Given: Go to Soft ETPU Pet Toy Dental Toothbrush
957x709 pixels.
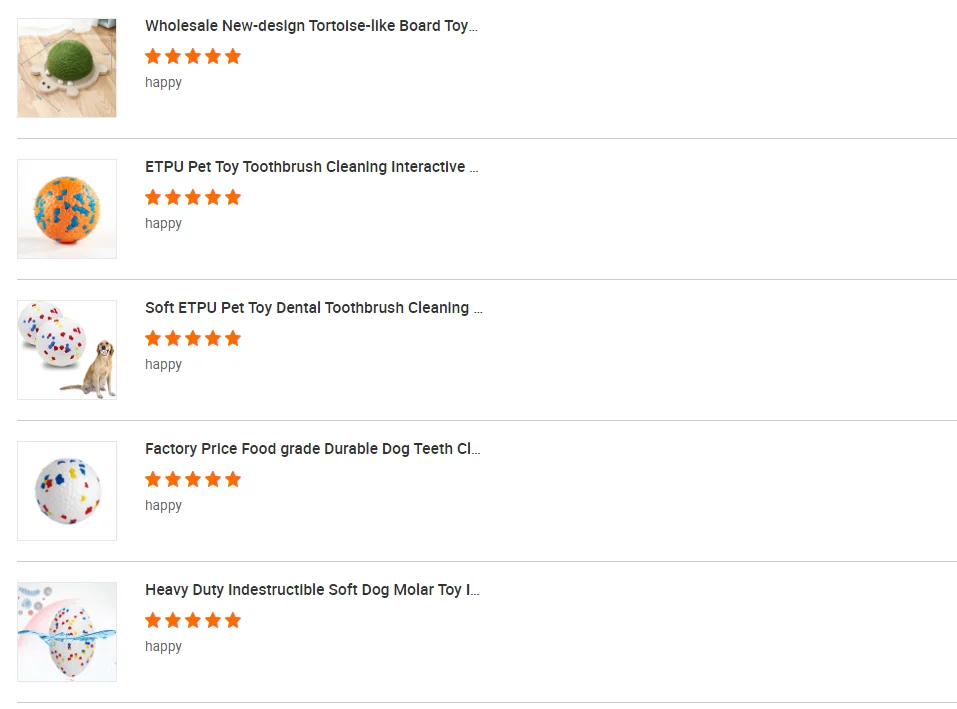Looking at the screenshot, I should pyautogui.click(x=313, y=308).
